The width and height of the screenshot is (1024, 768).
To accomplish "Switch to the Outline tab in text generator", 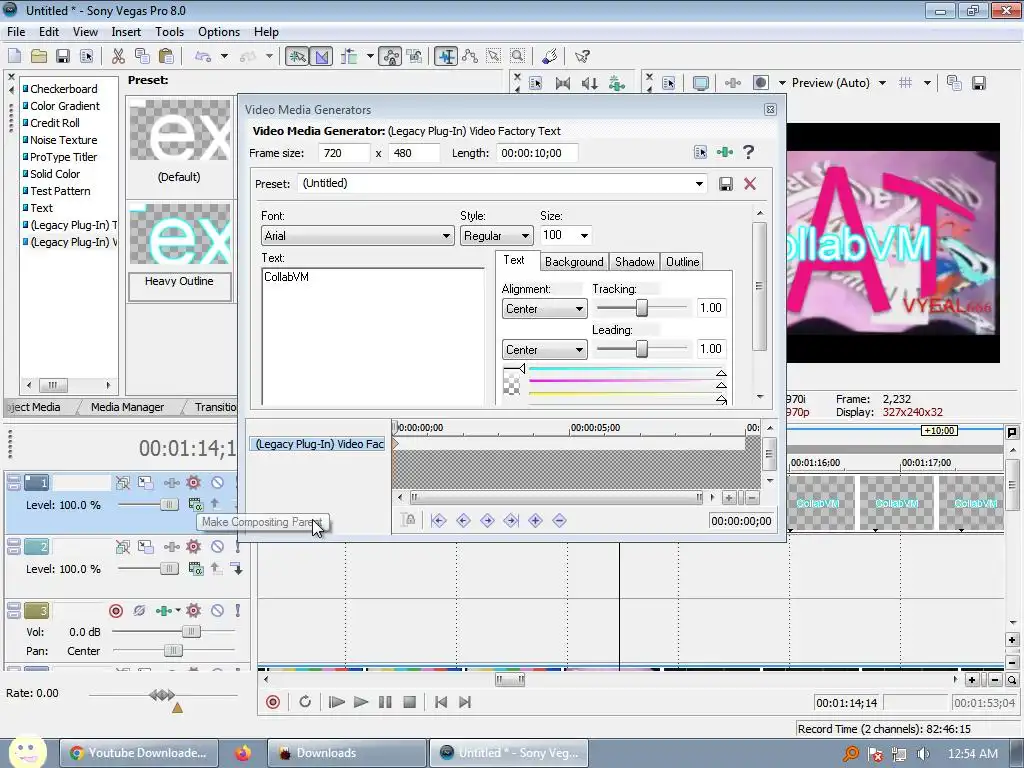I will click(x=682, y=262).
